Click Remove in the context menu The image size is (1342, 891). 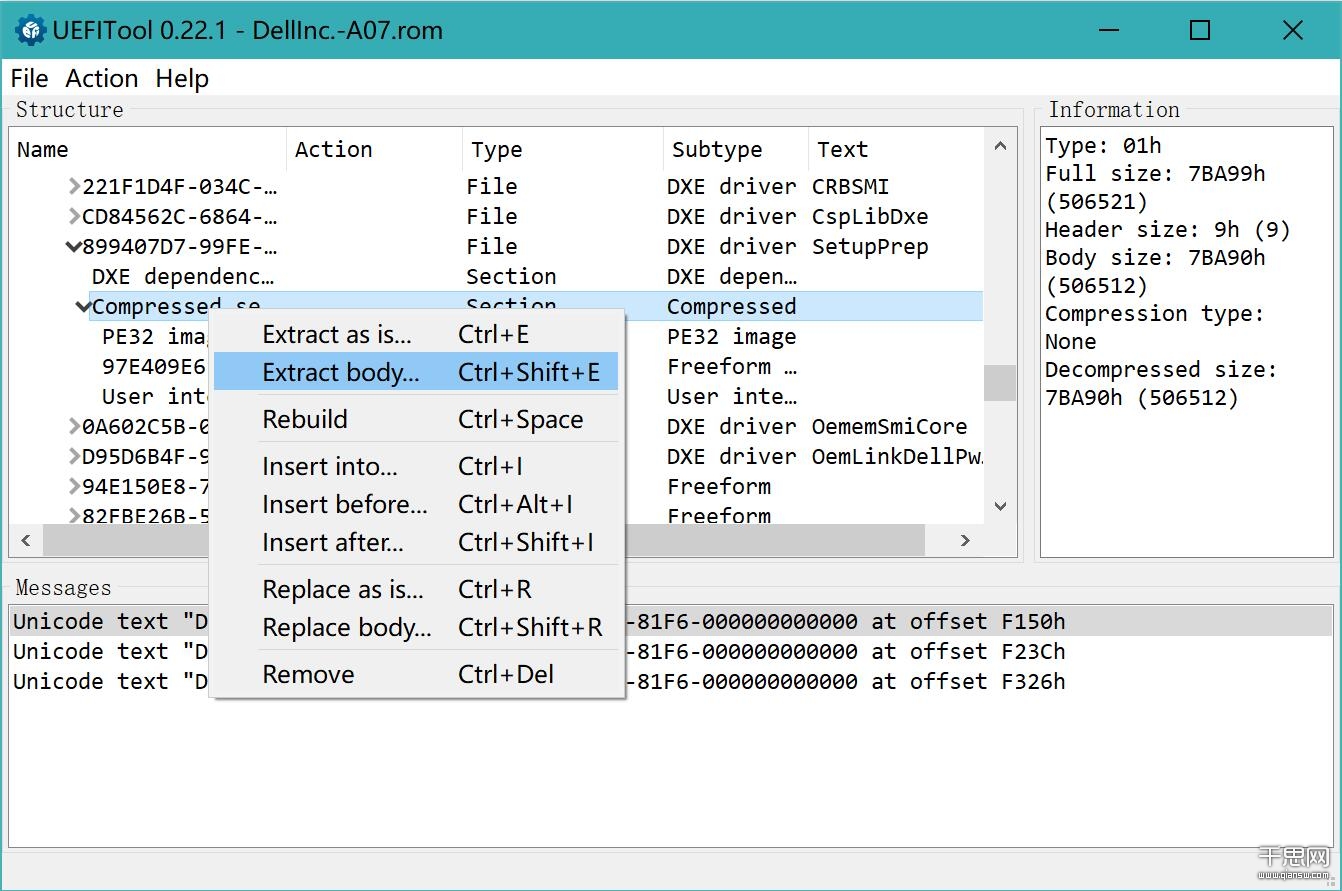tap(308, 675)
